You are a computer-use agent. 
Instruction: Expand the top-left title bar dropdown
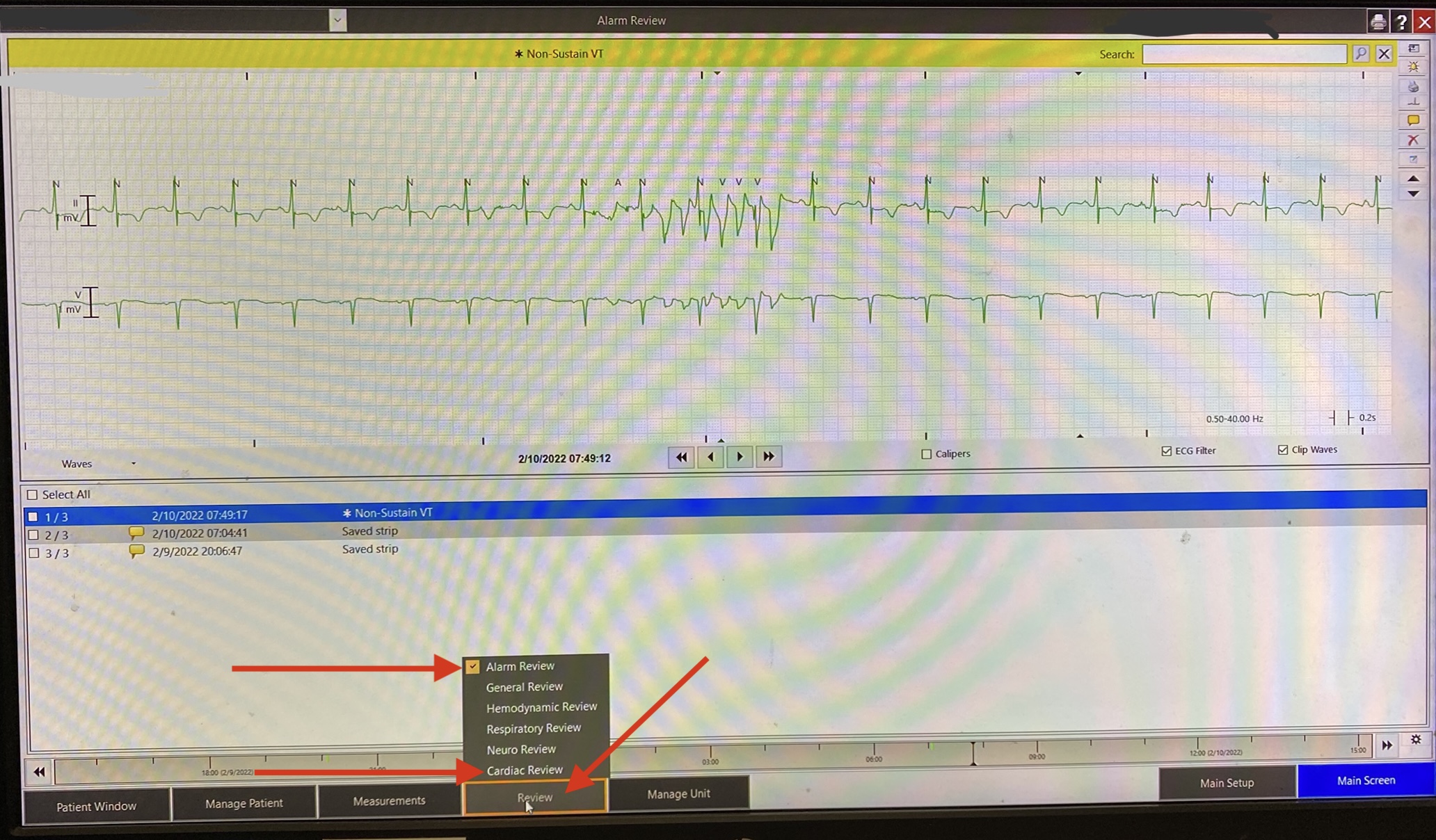pyautogui.click(x=337, y=20)
